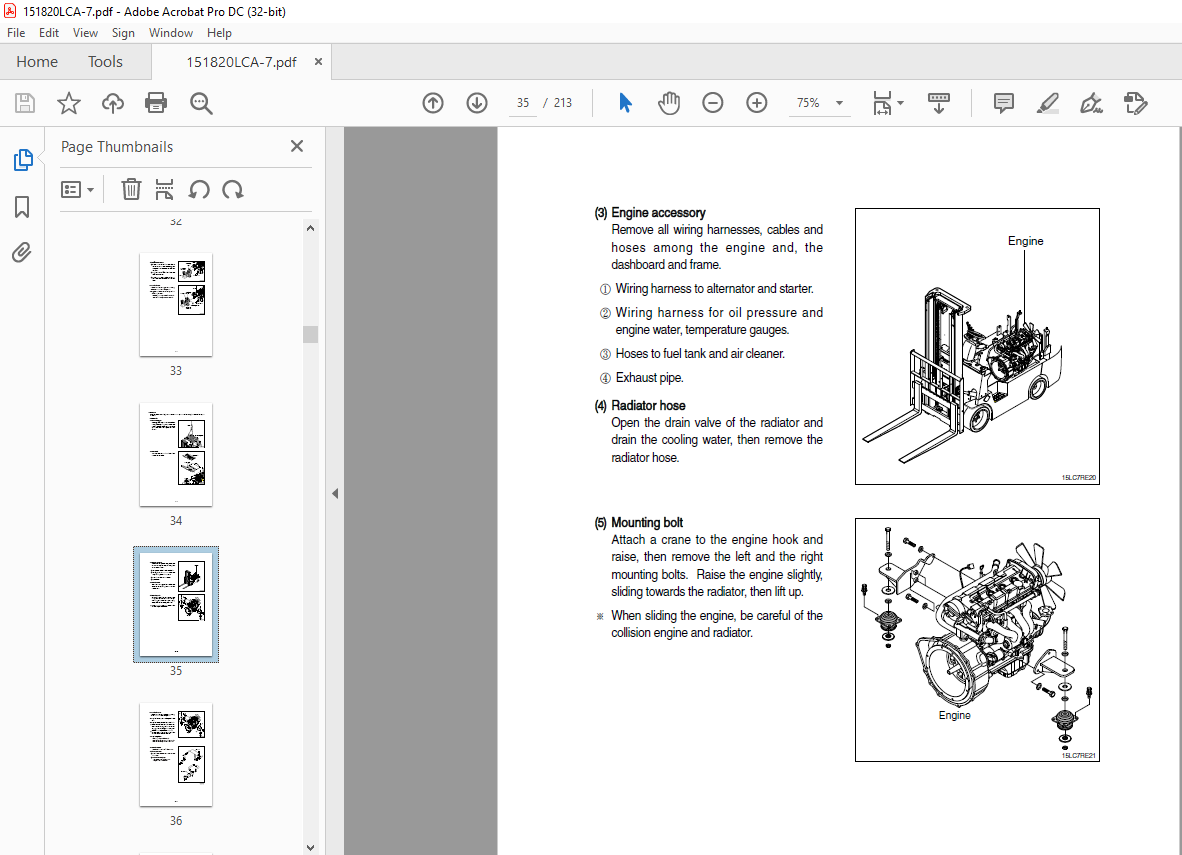Go to next page arrow
The image size is (1182, 855).
476,103
